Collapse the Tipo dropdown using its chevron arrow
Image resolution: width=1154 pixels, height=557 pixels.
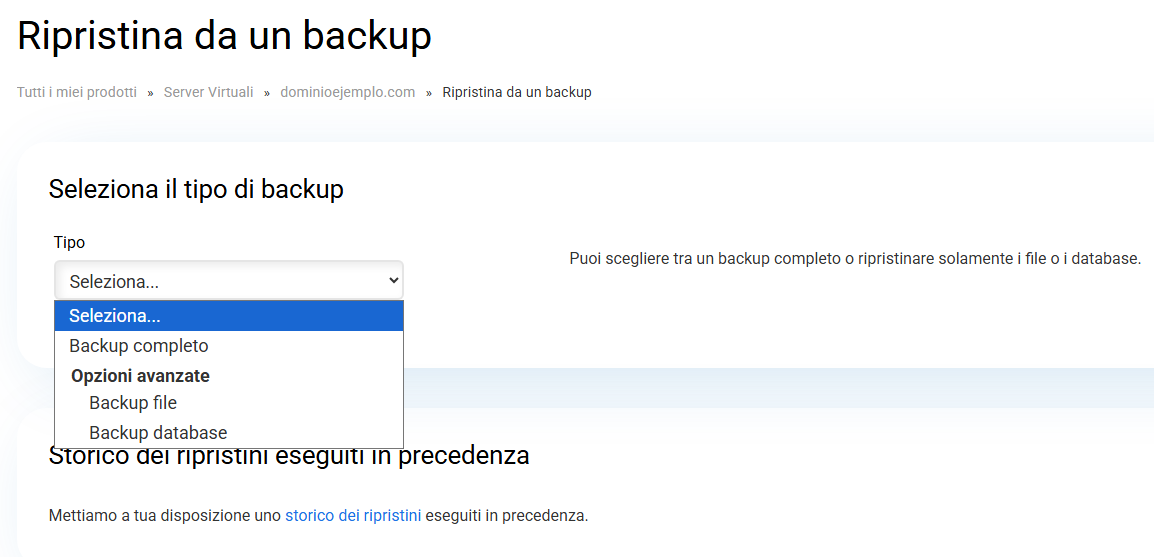click(x=393, y=281)
